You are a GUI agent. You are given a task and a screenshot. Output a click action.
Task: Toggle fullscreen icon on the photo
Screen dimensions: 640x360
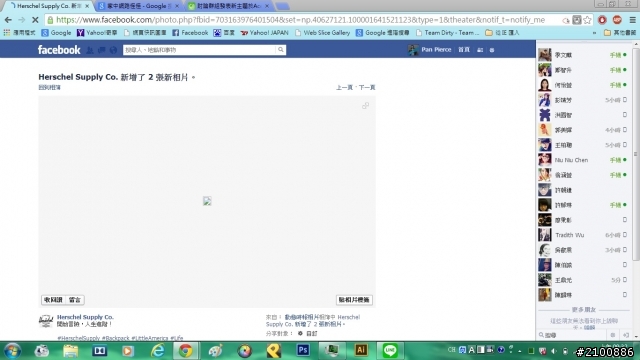[365, 106]
